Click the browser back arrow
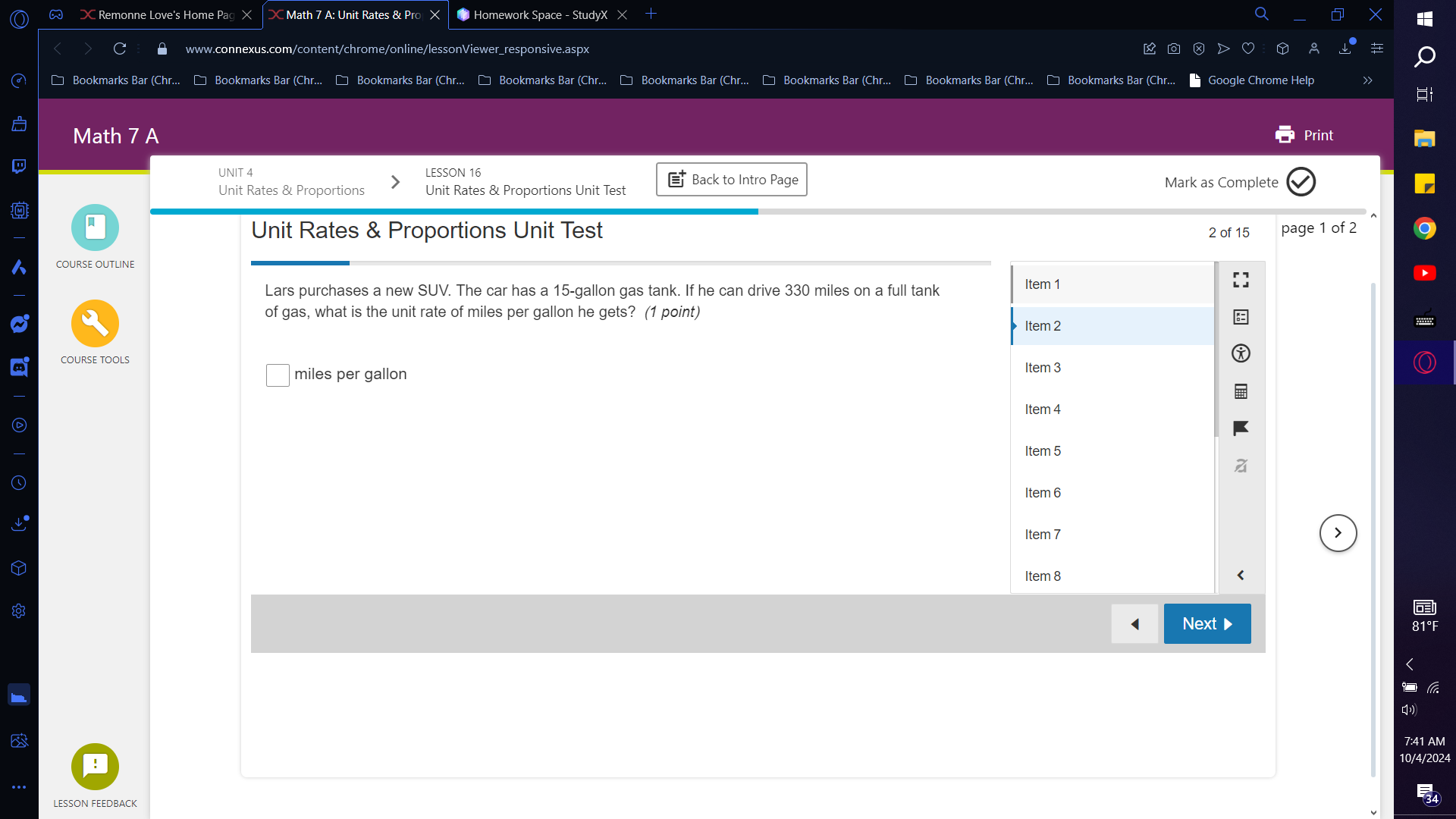The width and height of the screenshot is (1456, 819). (x=58, y=49)
